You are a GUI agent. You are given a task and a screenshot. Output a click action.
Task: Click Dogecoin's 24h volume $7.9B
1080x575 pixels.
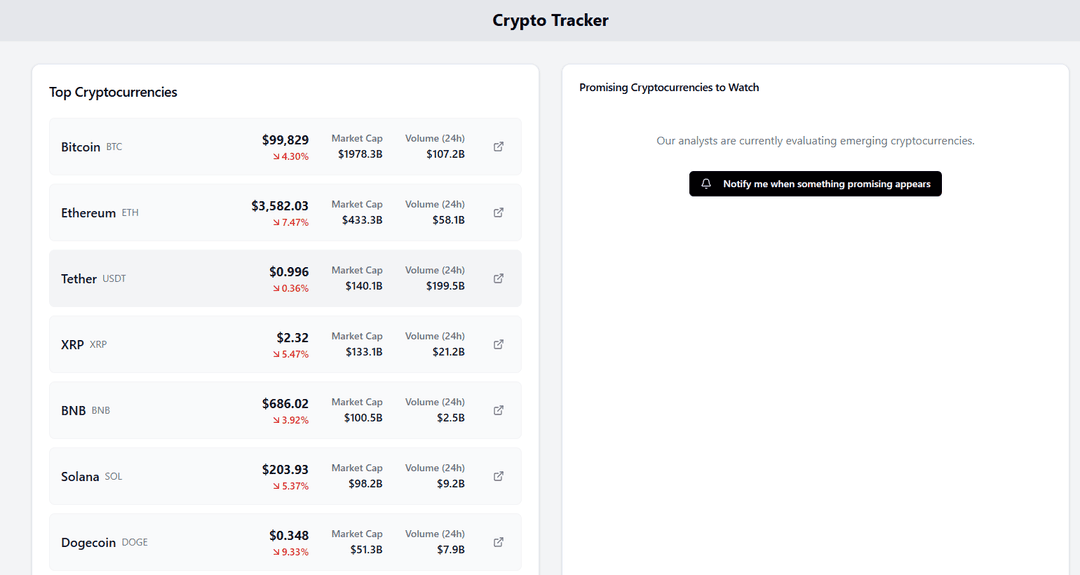(x=450, y=550)
